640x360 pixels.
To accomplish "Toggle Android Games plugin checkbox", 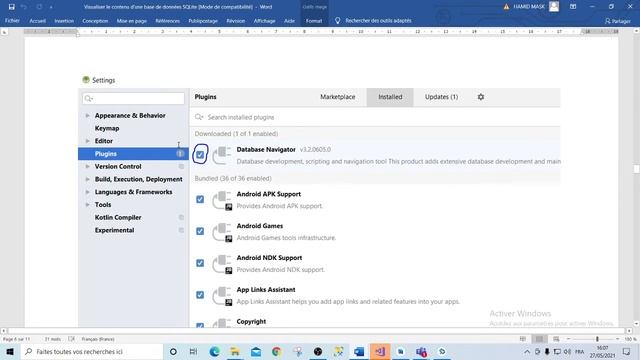I will pyautogui.click(x=200, y=231).
